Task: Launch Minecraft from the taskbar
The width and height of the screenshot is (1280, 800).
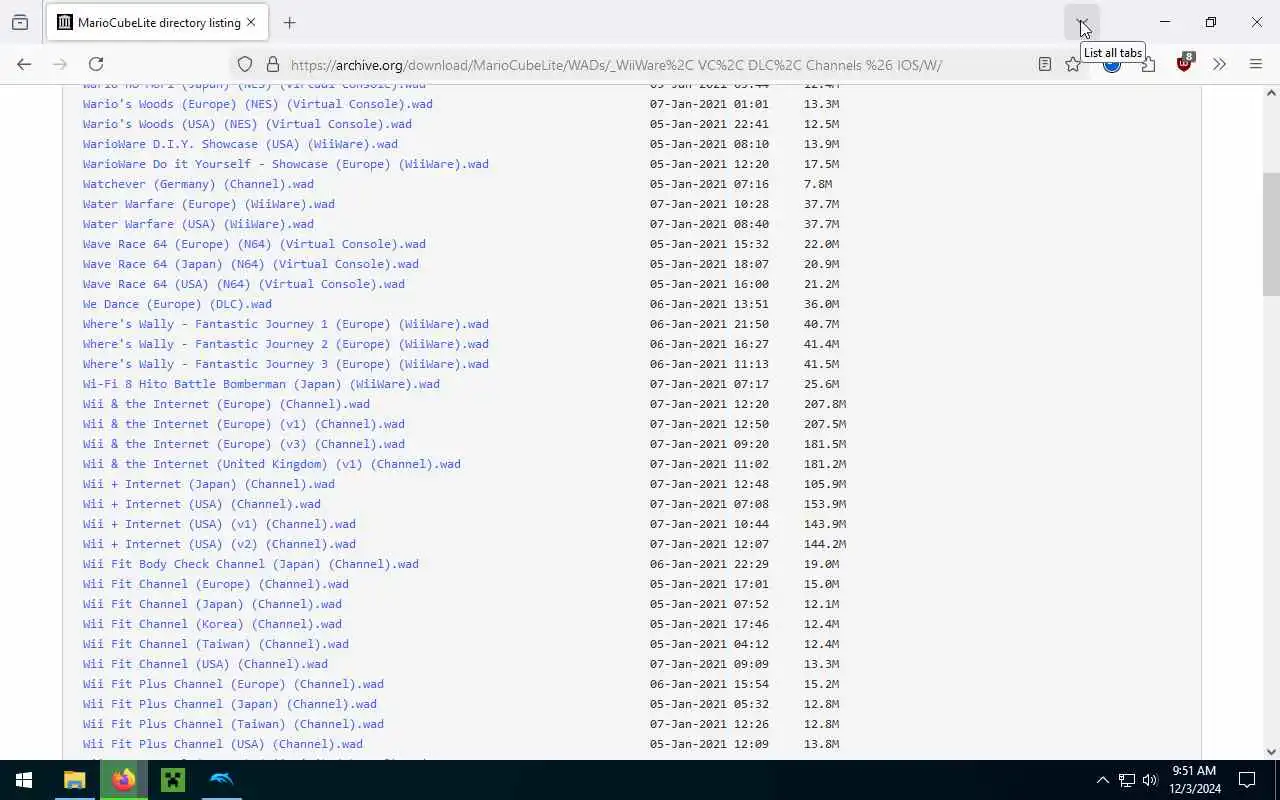Action: coord(173,780)
